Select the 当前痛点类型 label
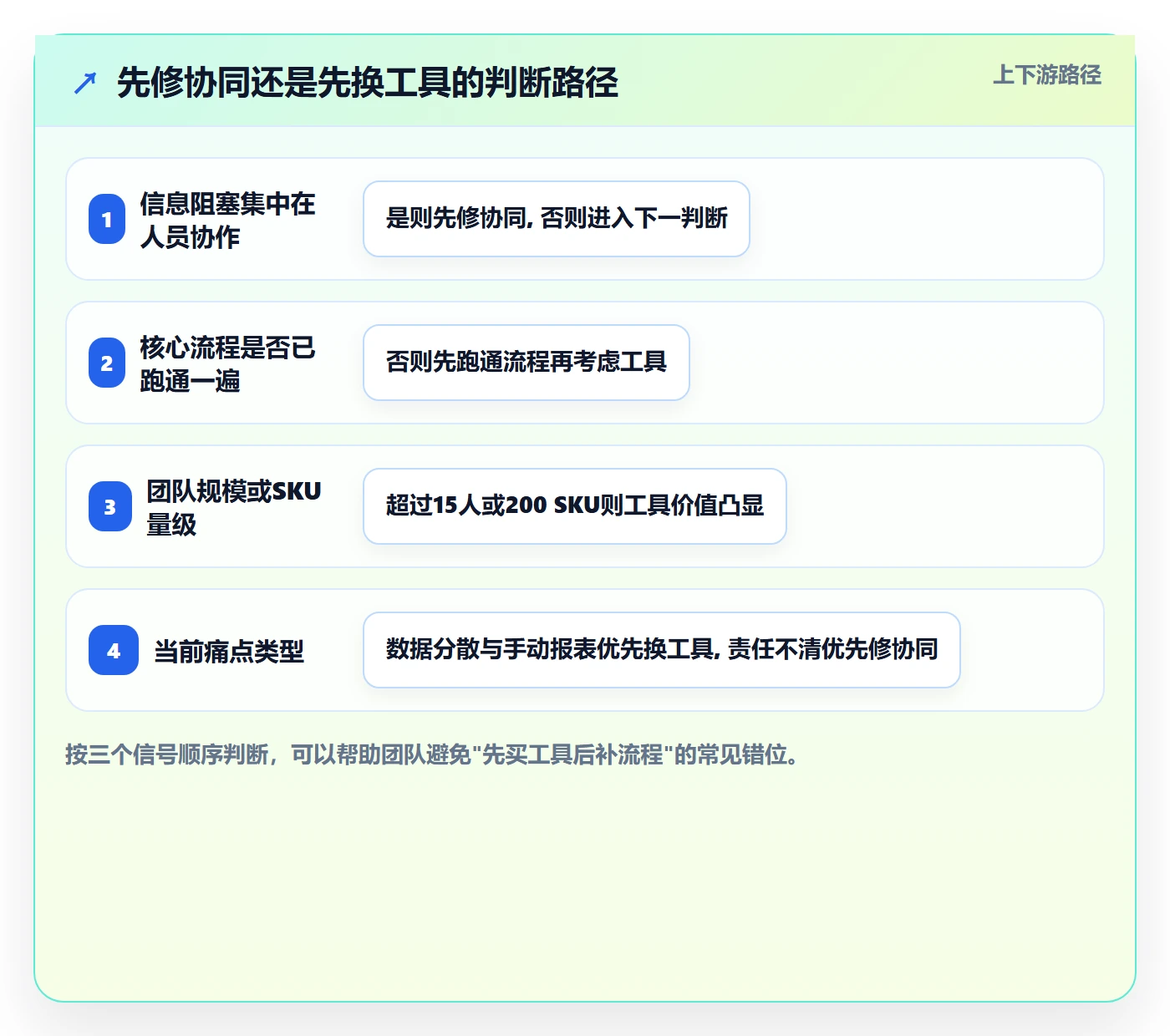1170x1036 pixels. [229, 651]
